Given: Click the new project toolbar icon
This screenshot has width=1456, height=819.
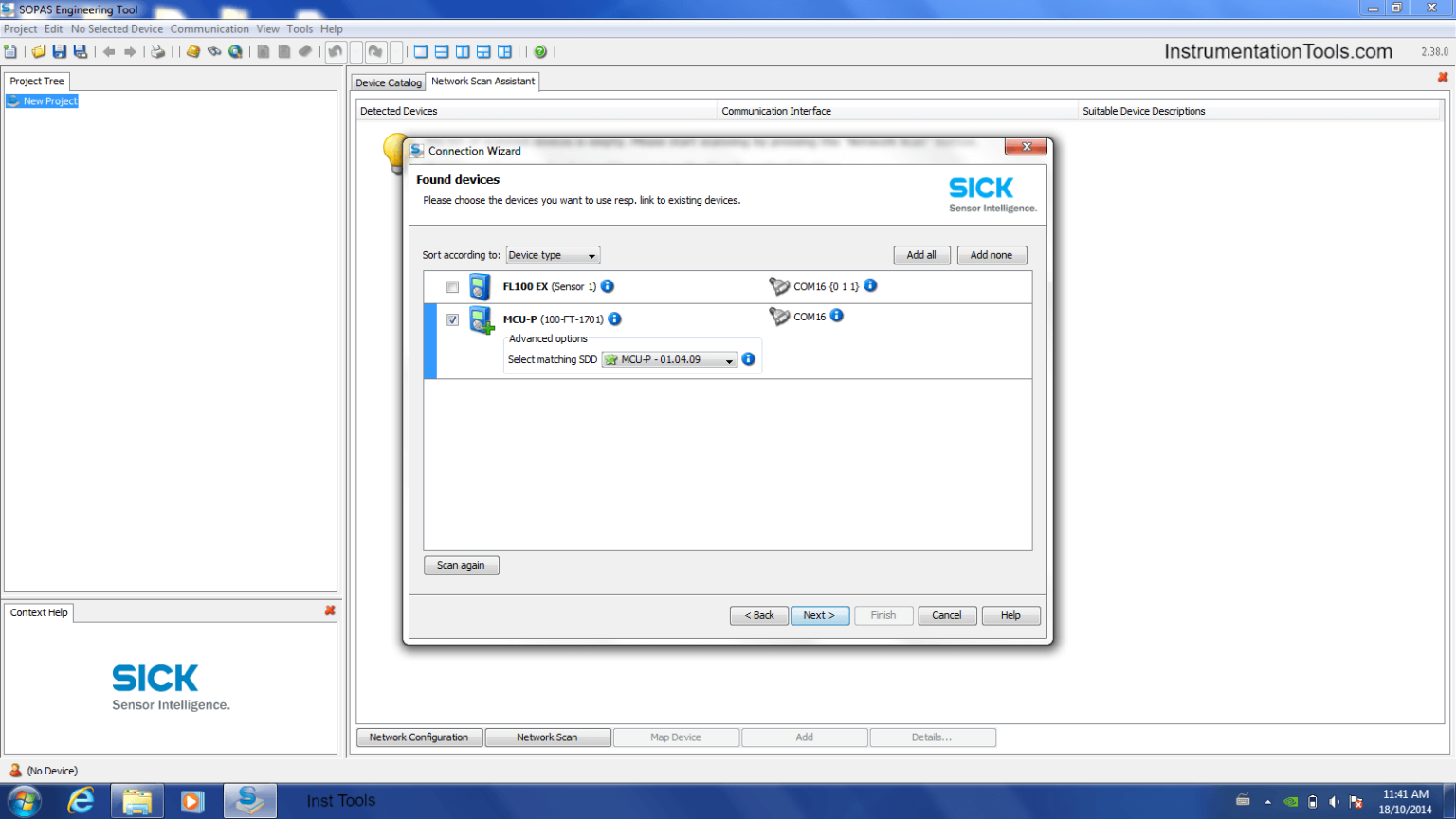Looking at the screenshot, I should coord(10,52).
